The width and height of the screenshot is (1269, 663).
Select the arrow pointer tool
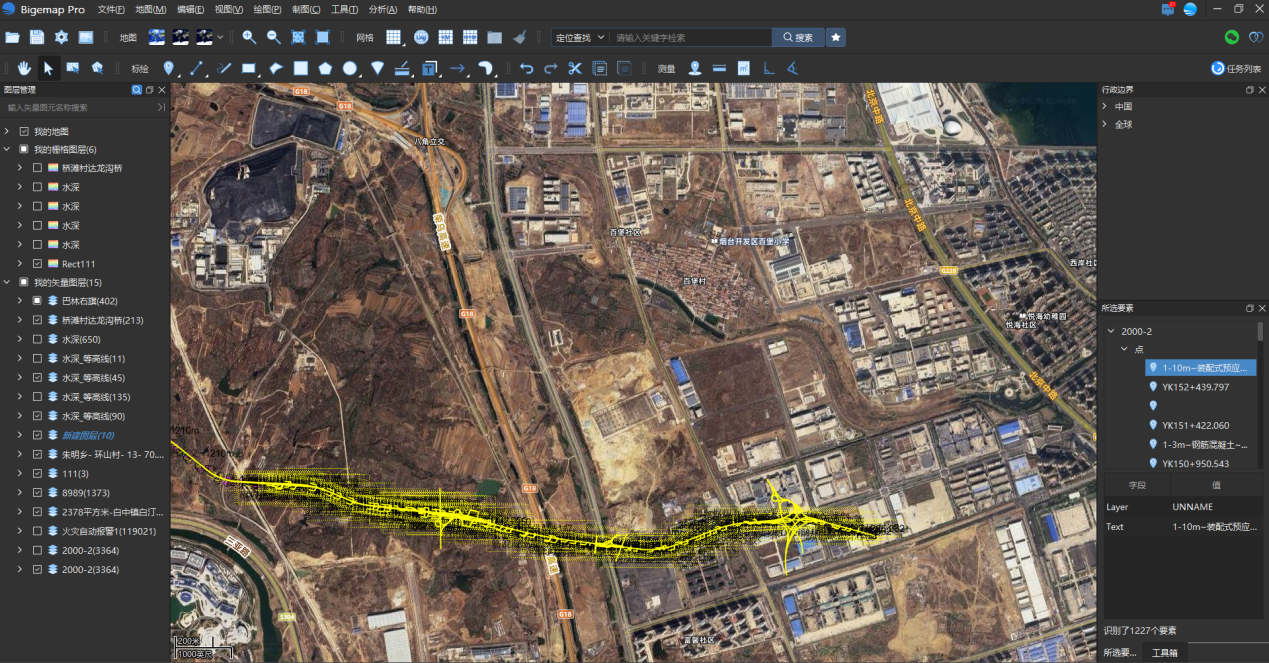coord(48,68)
